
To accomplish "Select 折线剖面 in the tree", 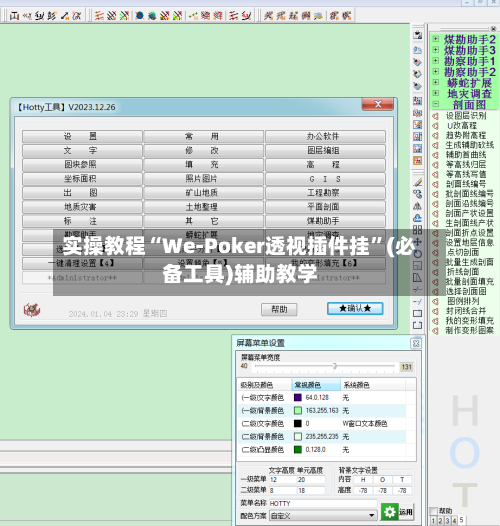I will [x=462, y=272].
